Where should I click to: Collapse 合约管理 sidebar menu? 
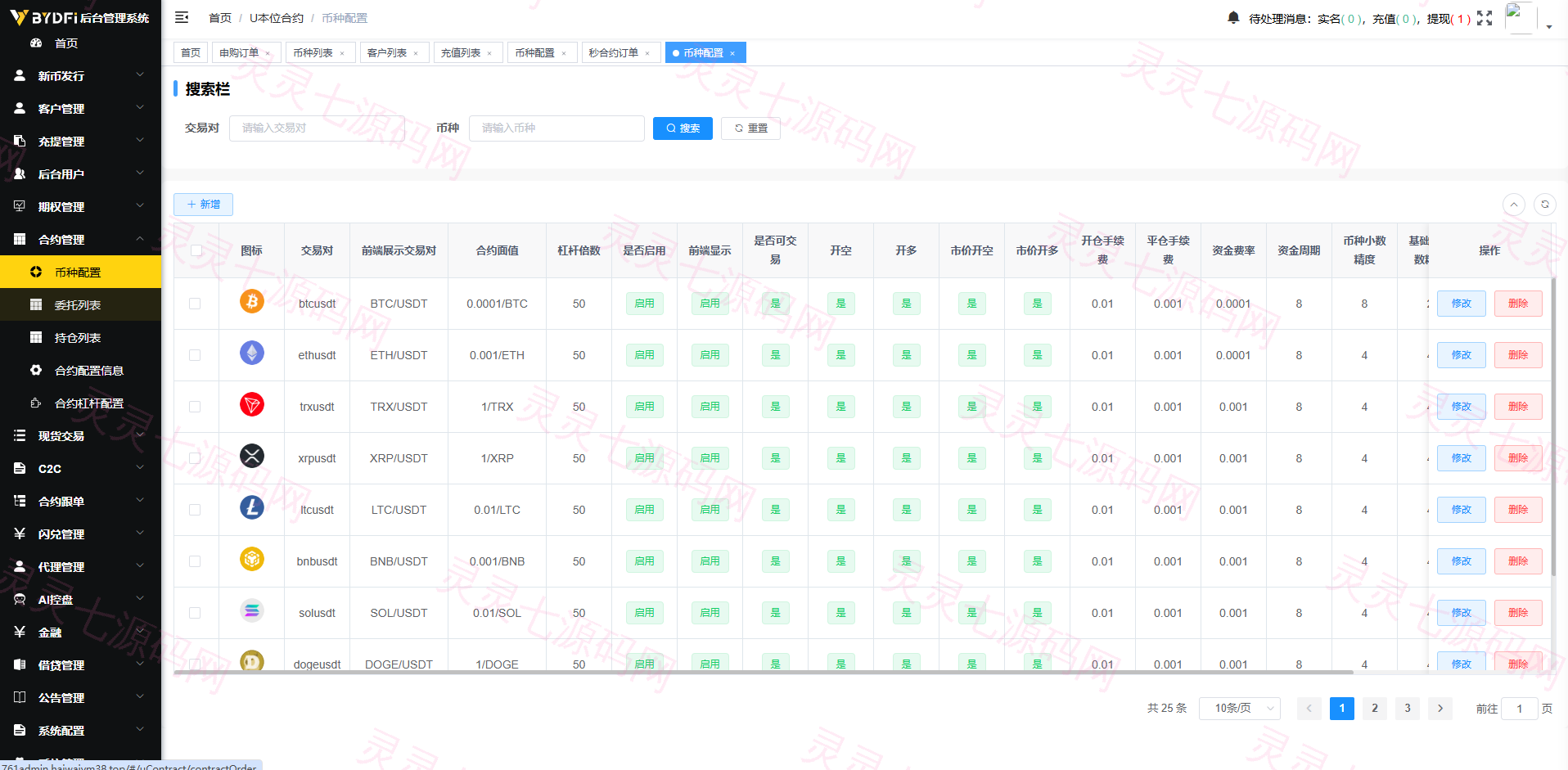[x=80, y=239]
